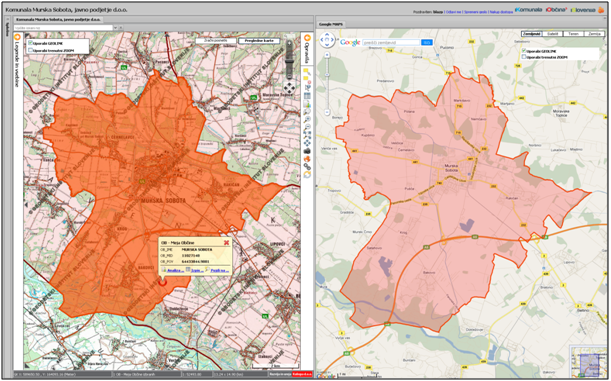This screenshot has height=381, width=611.
Task: Select the pan four-arrows tool in toolbar
Action: [x=307, y=143]
